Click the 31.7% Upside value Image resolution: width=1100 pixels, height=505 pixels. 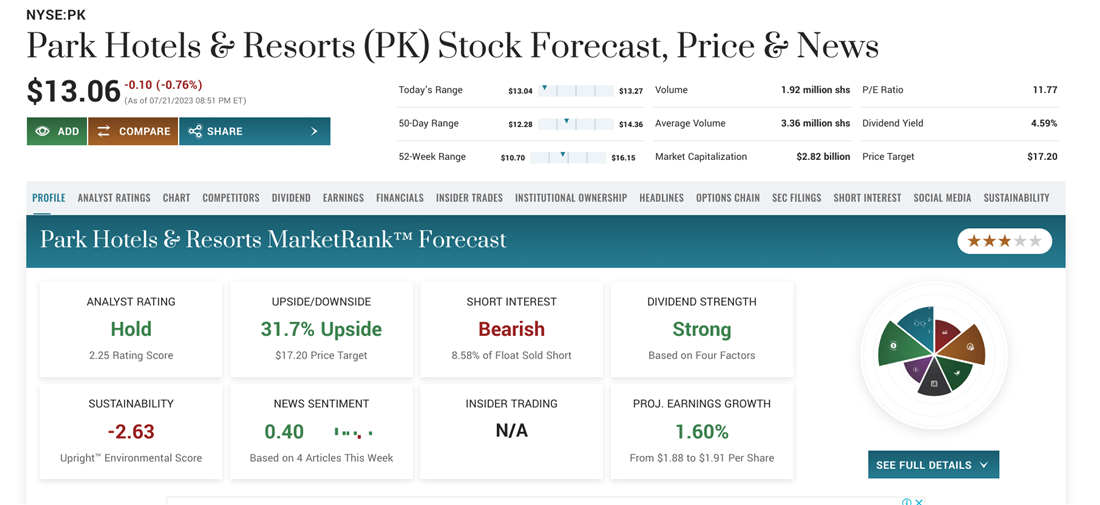coord(321,329)
